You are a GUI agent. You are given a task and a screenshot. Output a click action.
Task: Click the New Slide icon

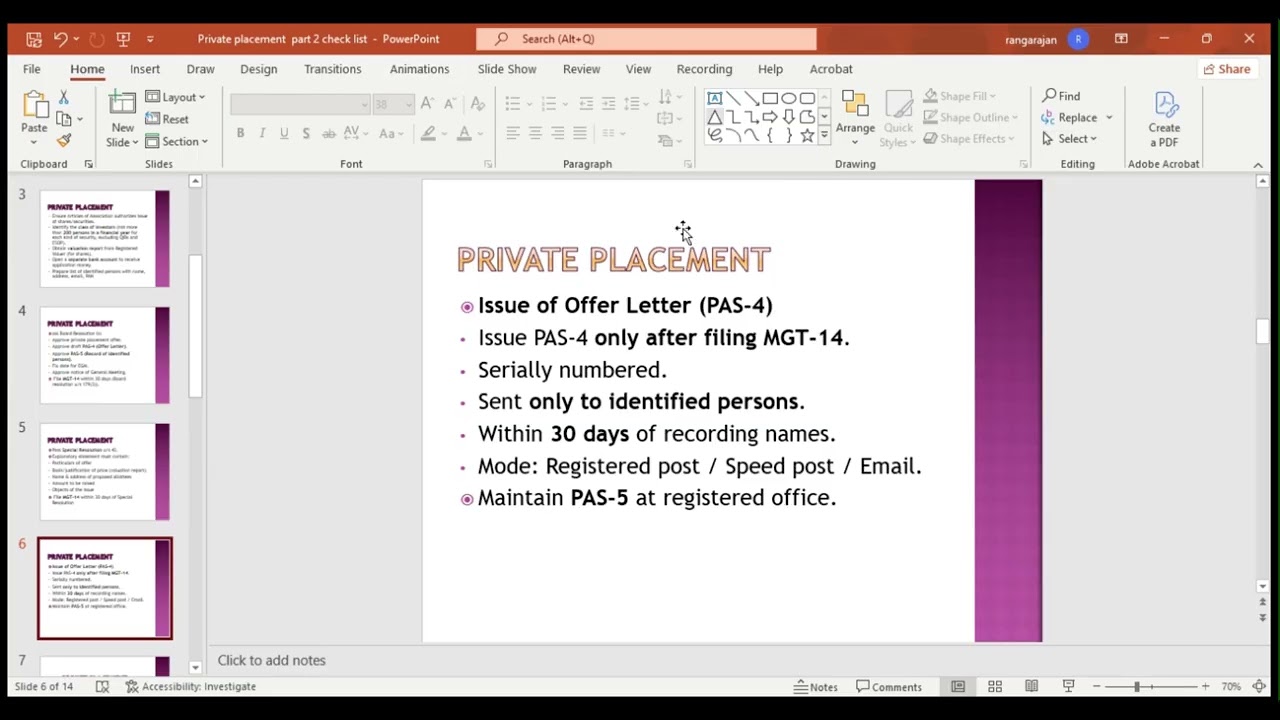pyautogui.click(x=122, y=105)
